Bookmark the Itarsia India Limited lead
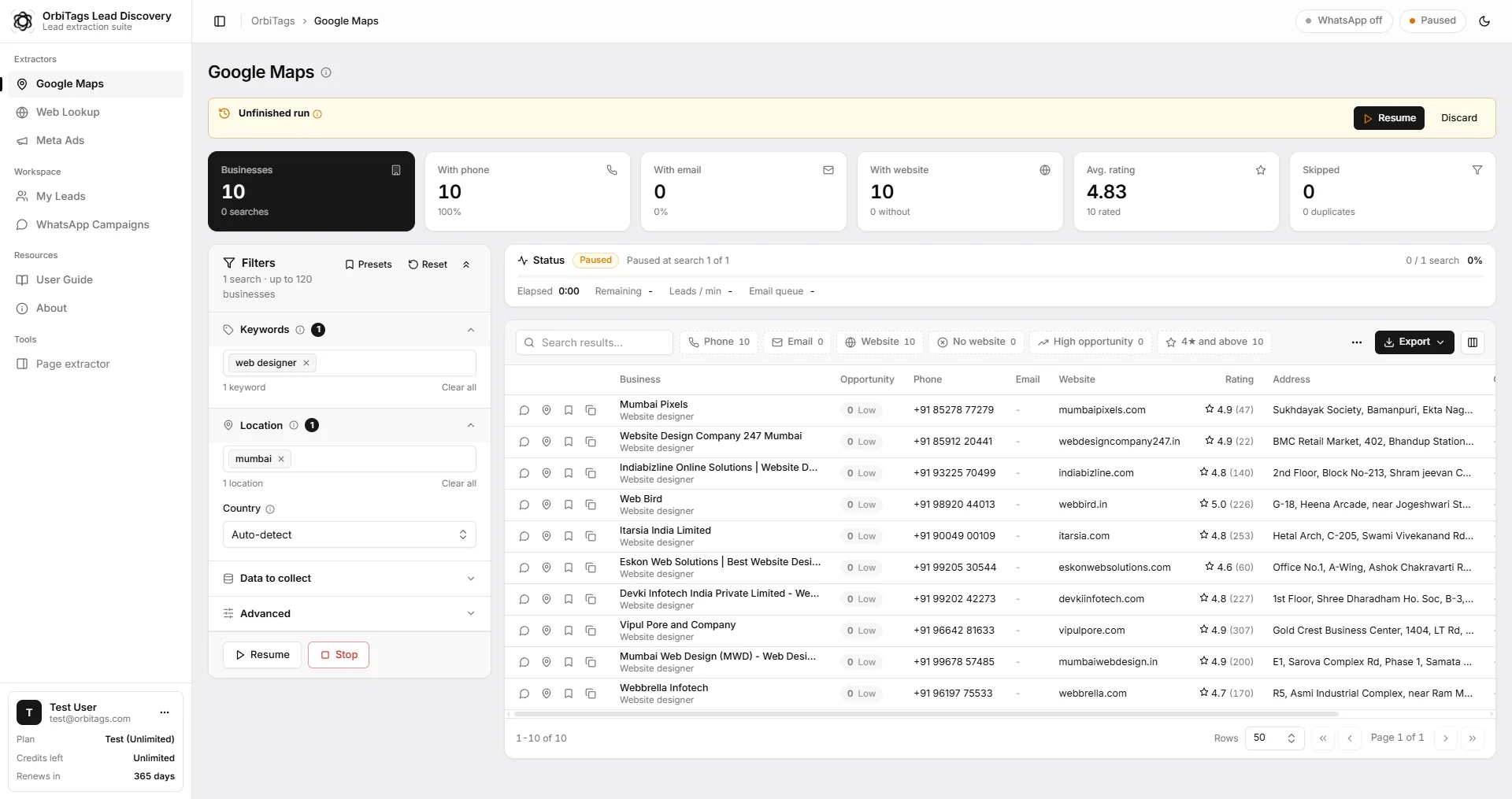 coord(568,536)
